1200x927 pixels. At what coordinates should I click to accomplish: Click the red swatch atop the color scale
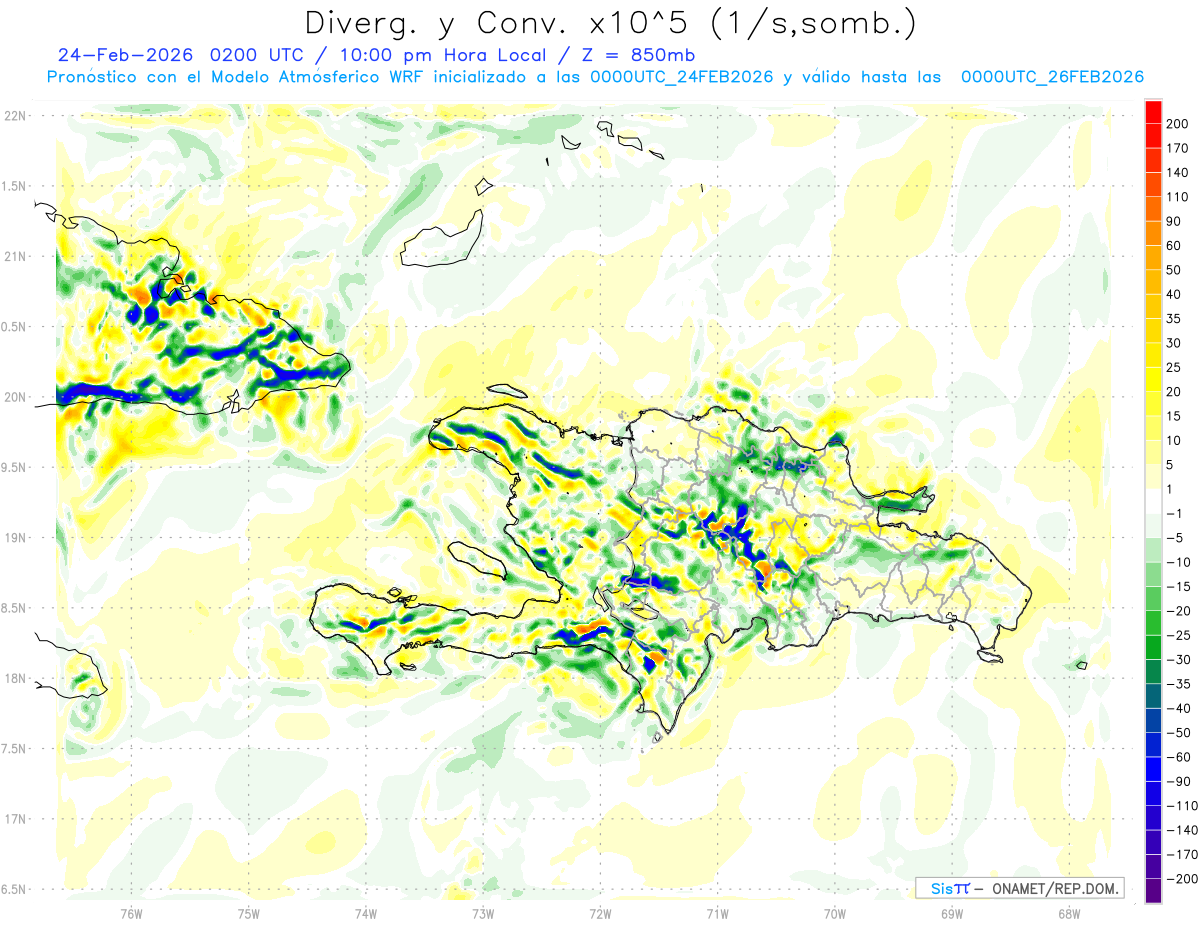[1153, 112]
